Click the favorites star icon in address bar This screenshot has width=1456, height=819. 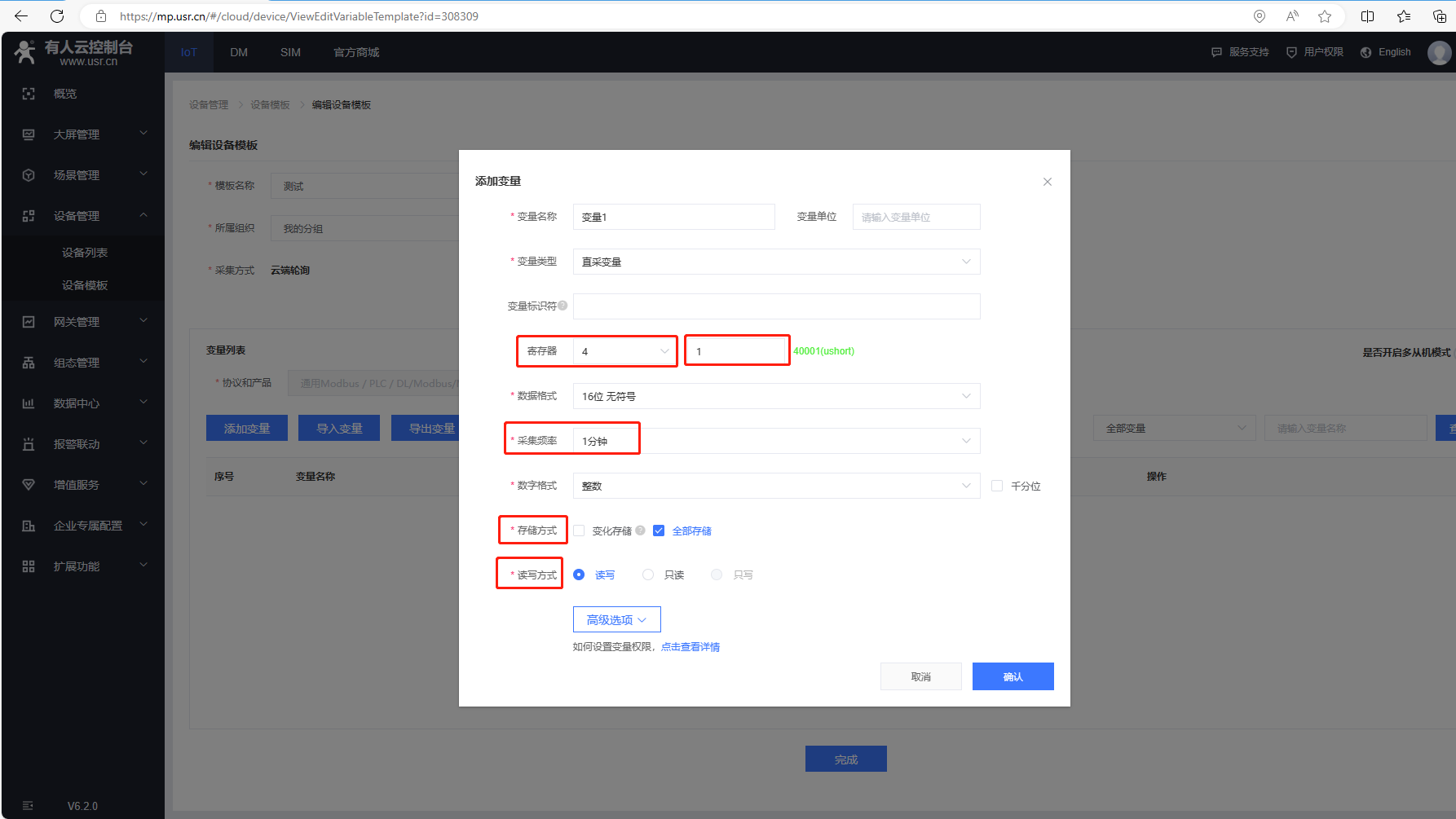1325,16
